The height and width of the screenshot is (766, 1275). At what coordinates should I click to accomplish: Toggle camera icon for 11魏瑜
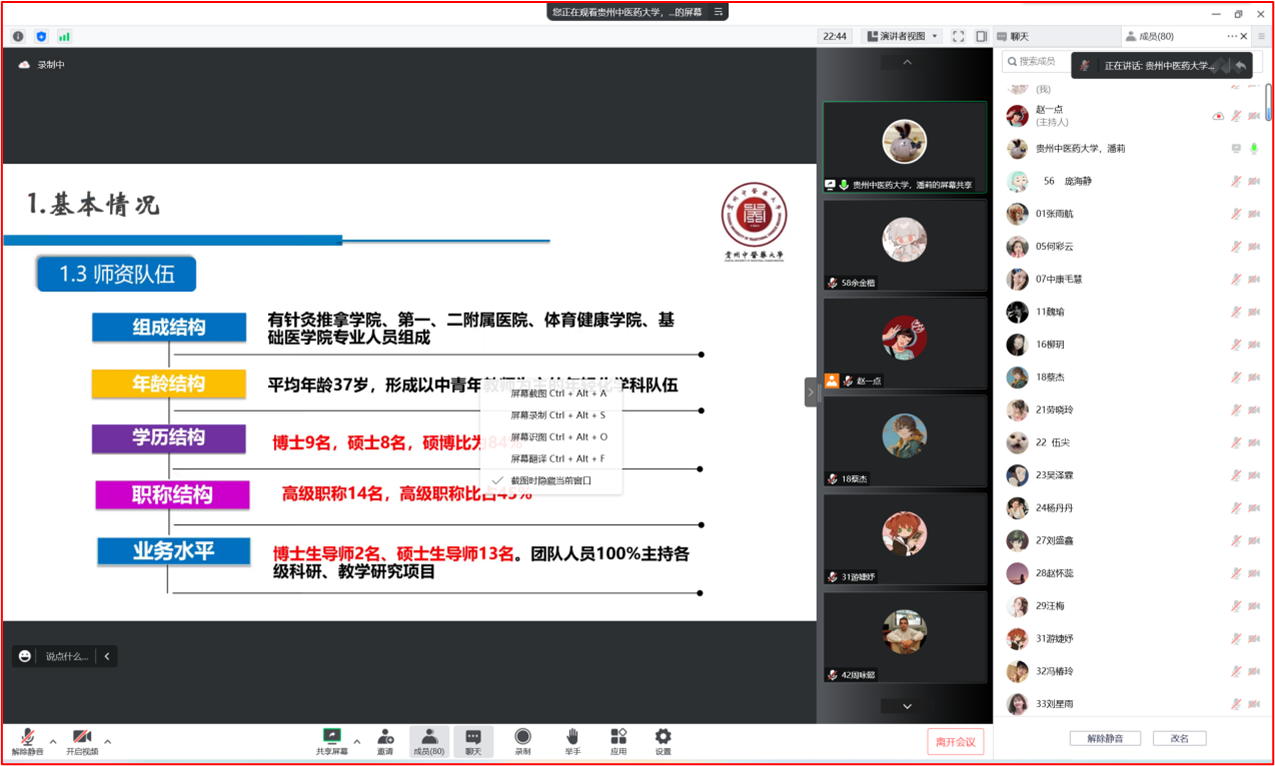(x=1254, y=312)
